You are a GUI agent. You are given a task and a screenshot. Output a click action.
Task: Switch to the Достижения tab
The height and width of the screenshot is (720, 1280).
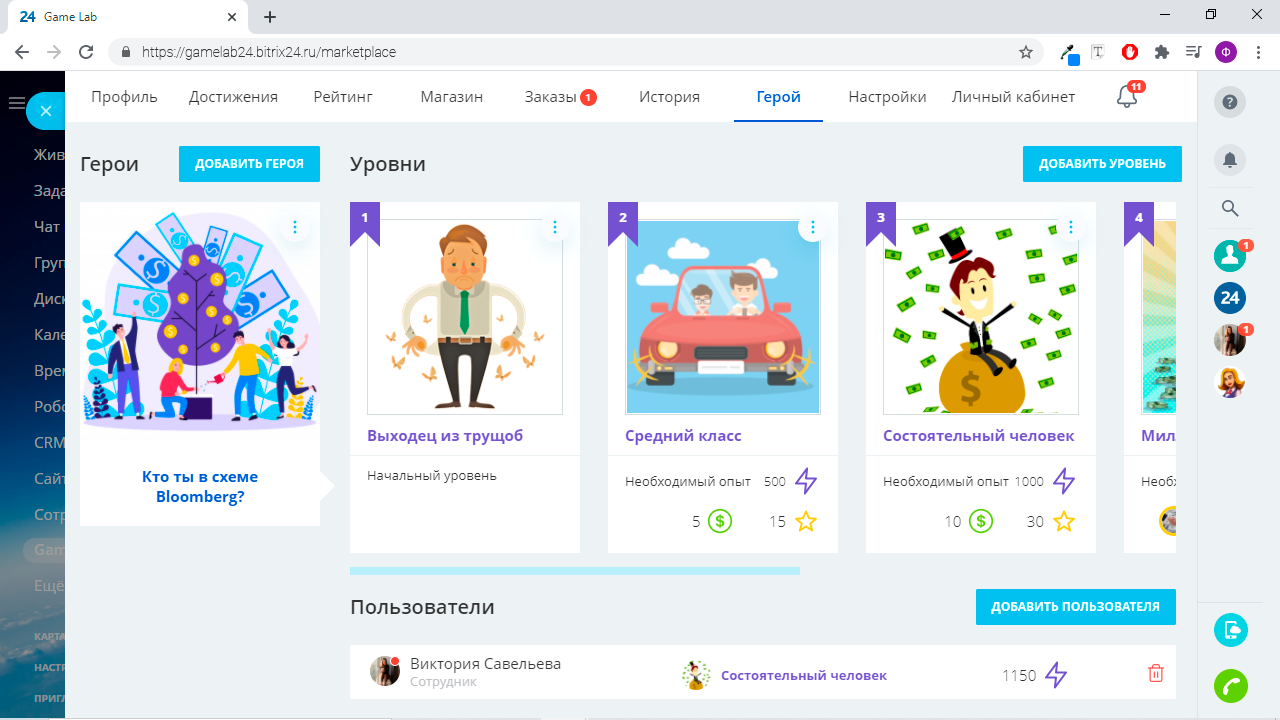(x=233, y=97)
